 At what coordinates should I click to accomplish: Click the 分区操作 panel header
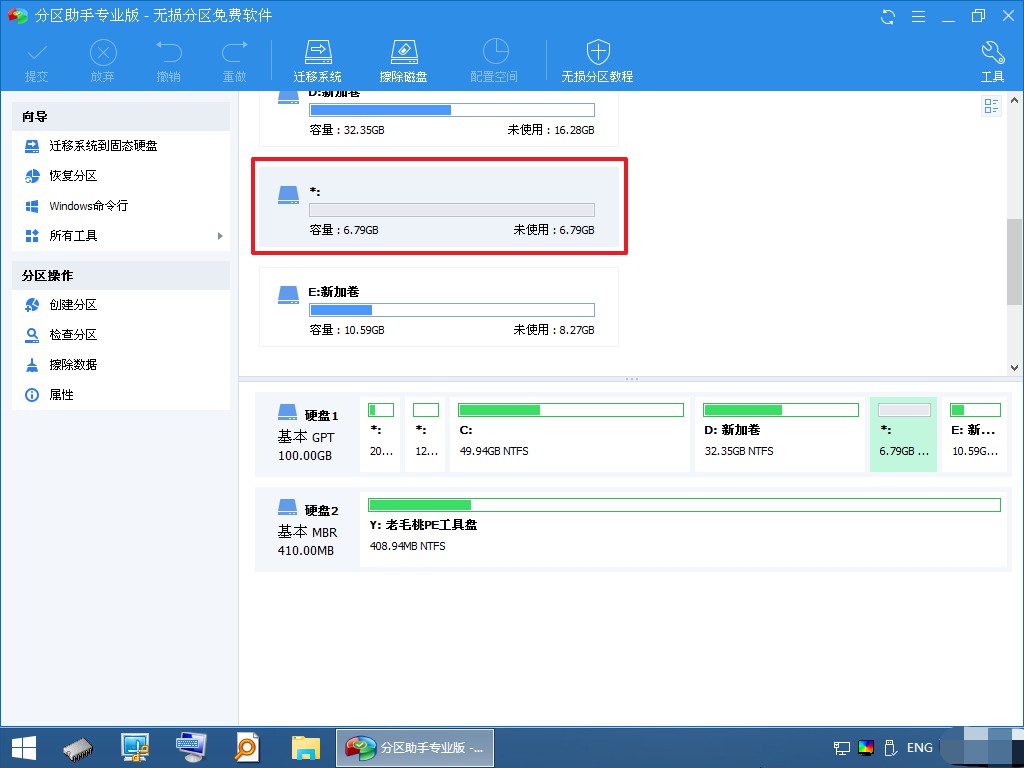click(121, 276)
